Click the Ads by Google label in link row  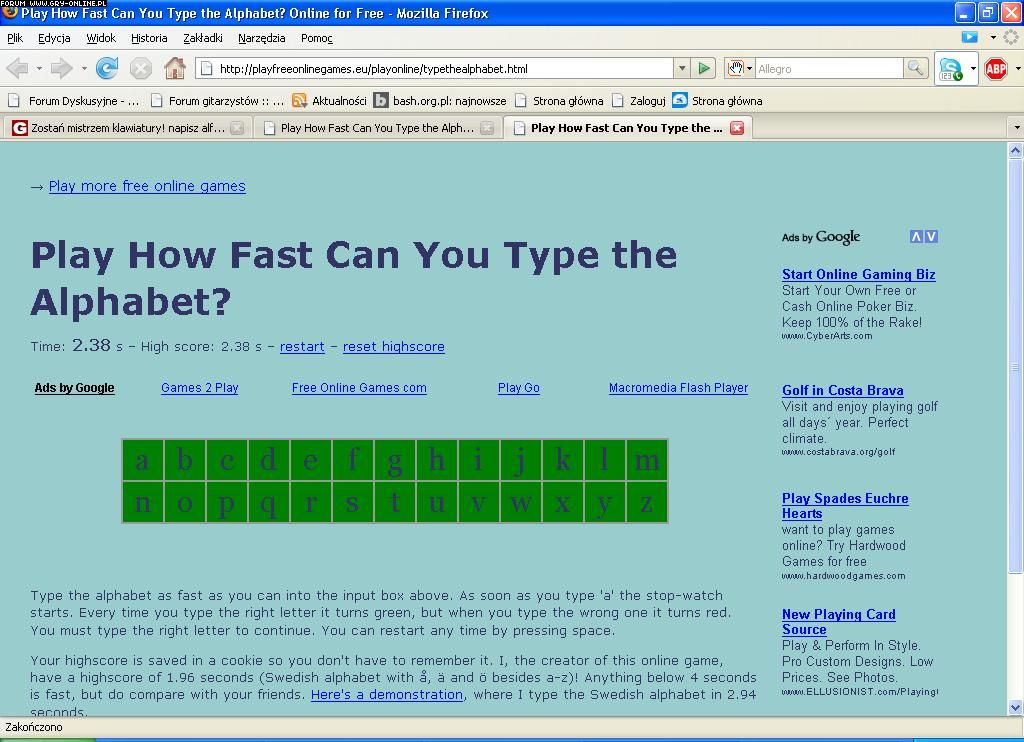pos(74,388)
